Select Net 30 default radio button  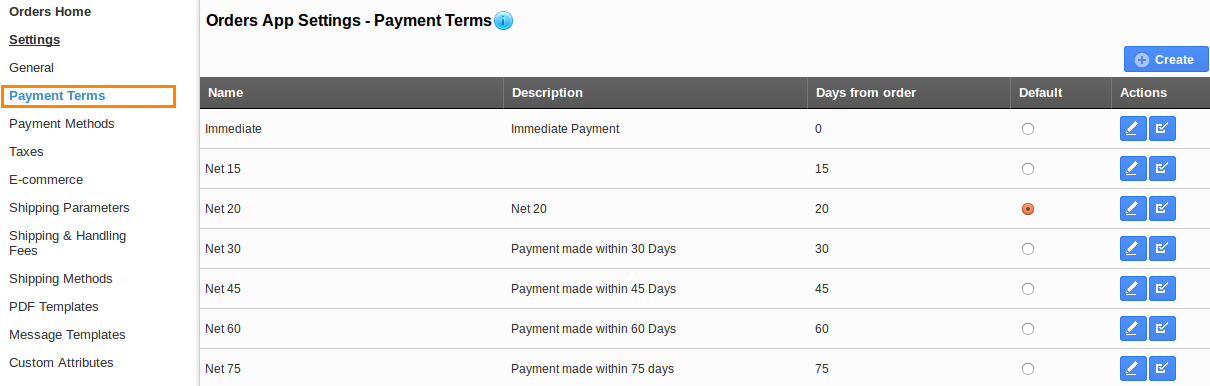coord(1028,249)
